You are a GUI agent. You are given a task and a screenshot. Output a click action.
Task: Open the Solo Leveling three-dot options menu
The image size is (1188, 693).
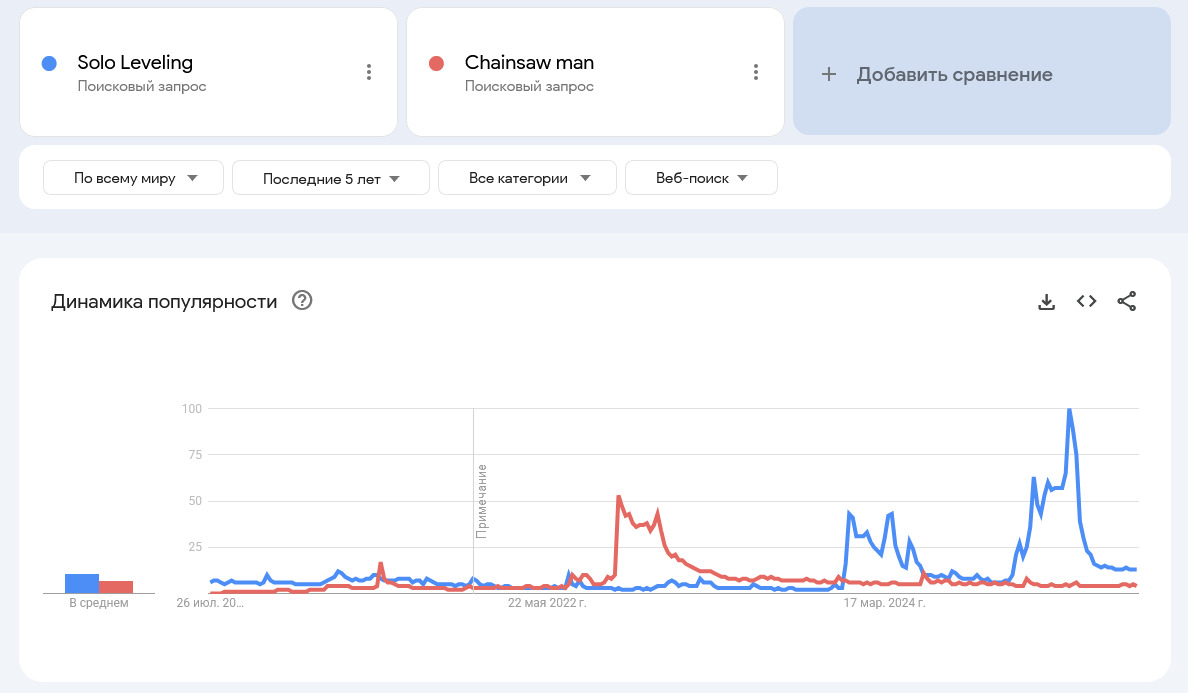[x=369, y=72]
